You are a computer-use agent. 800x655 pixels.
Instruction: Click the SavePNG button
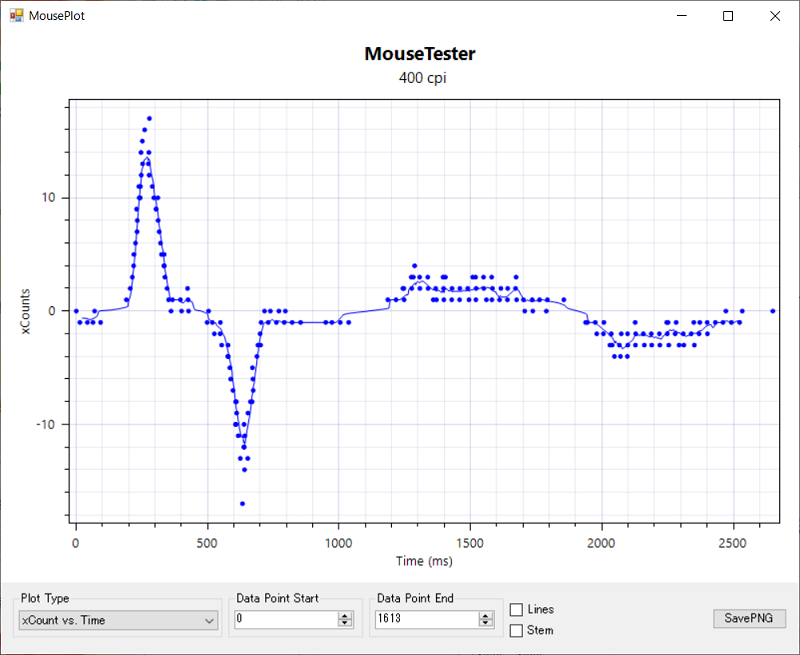tap(749, 618)
